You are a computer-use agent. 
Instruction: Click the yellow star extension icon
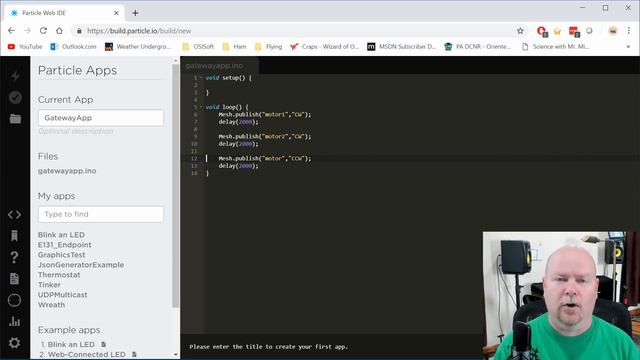pyautogui.click(x=557, y=31)
